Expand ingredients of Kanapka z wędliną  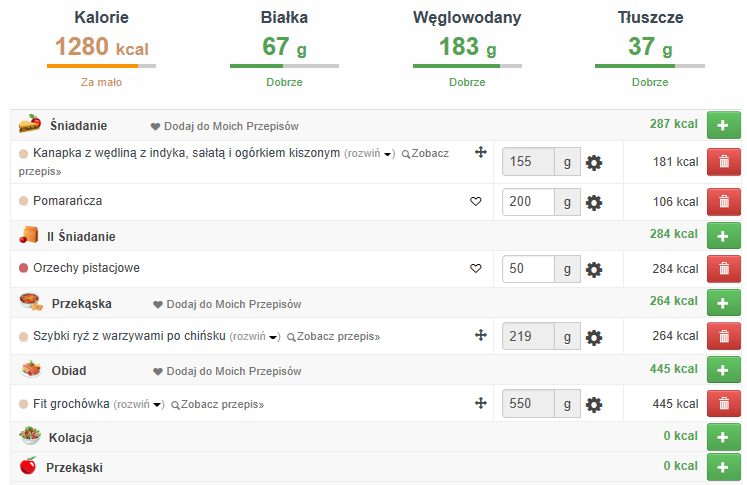(x=369, y=154)
